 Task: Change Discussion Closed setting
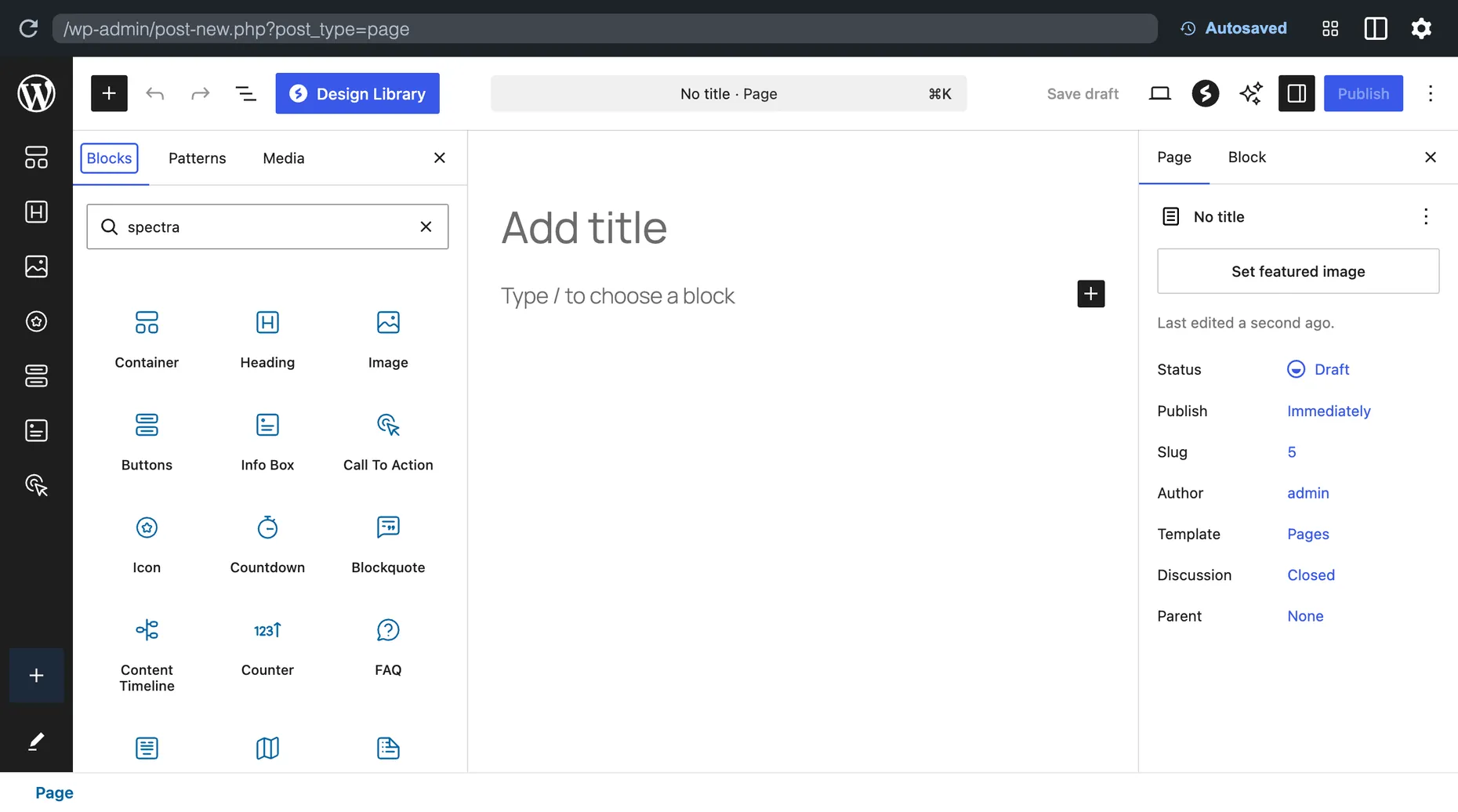[x=1311, y=575]
